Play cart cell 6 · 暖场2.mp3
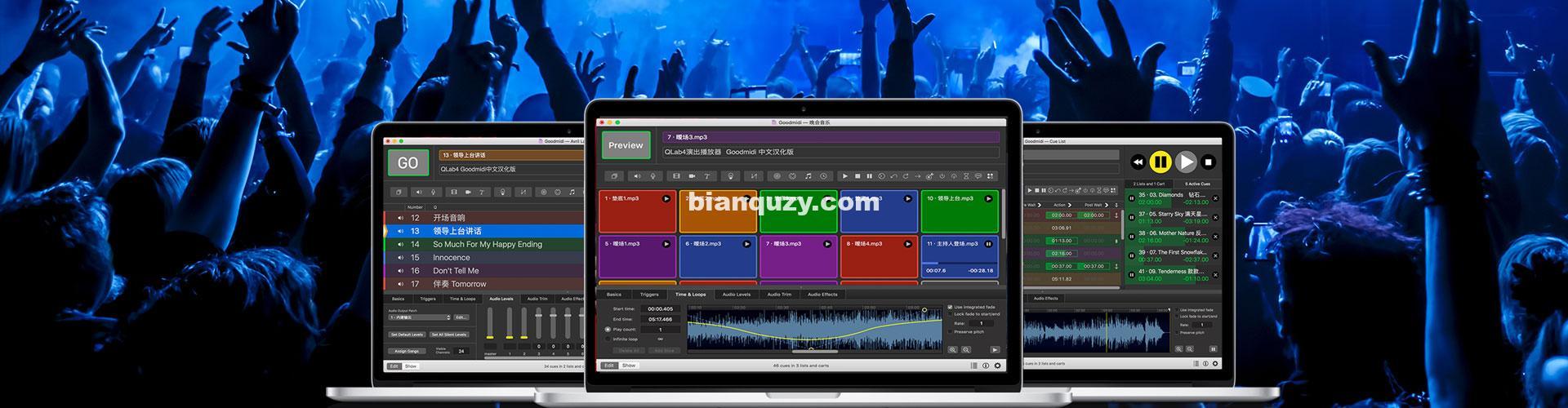This screenshot has height=408, width=1568. coord(747,243)
